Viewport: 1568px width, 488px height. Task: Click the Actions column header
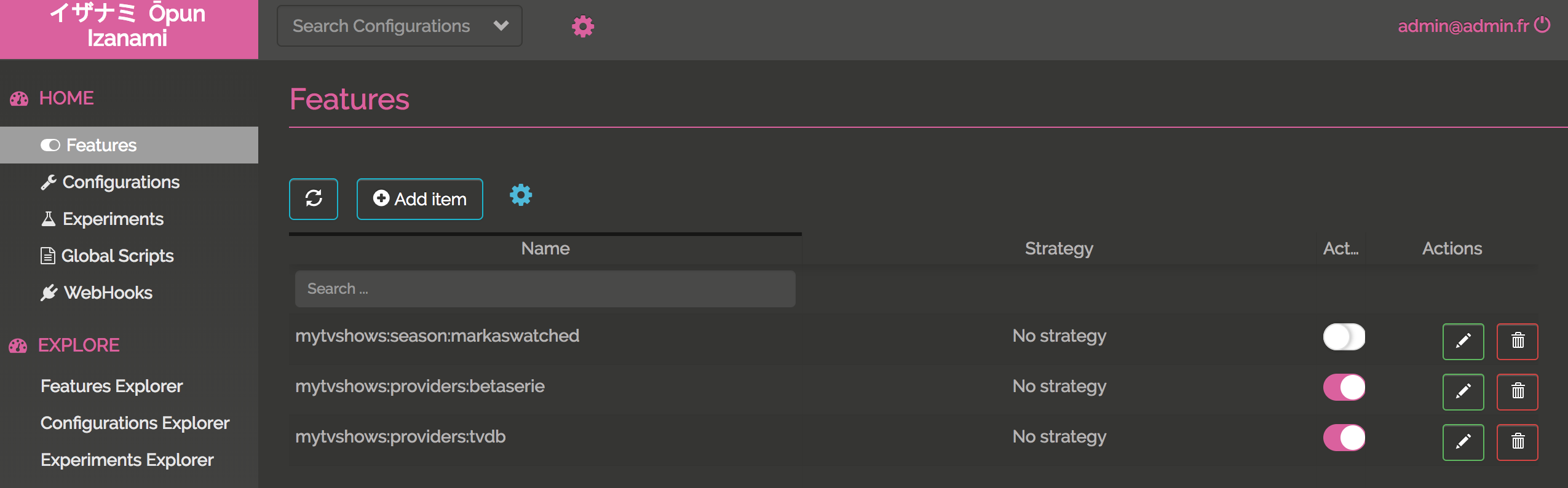[x=1452, y=248]
